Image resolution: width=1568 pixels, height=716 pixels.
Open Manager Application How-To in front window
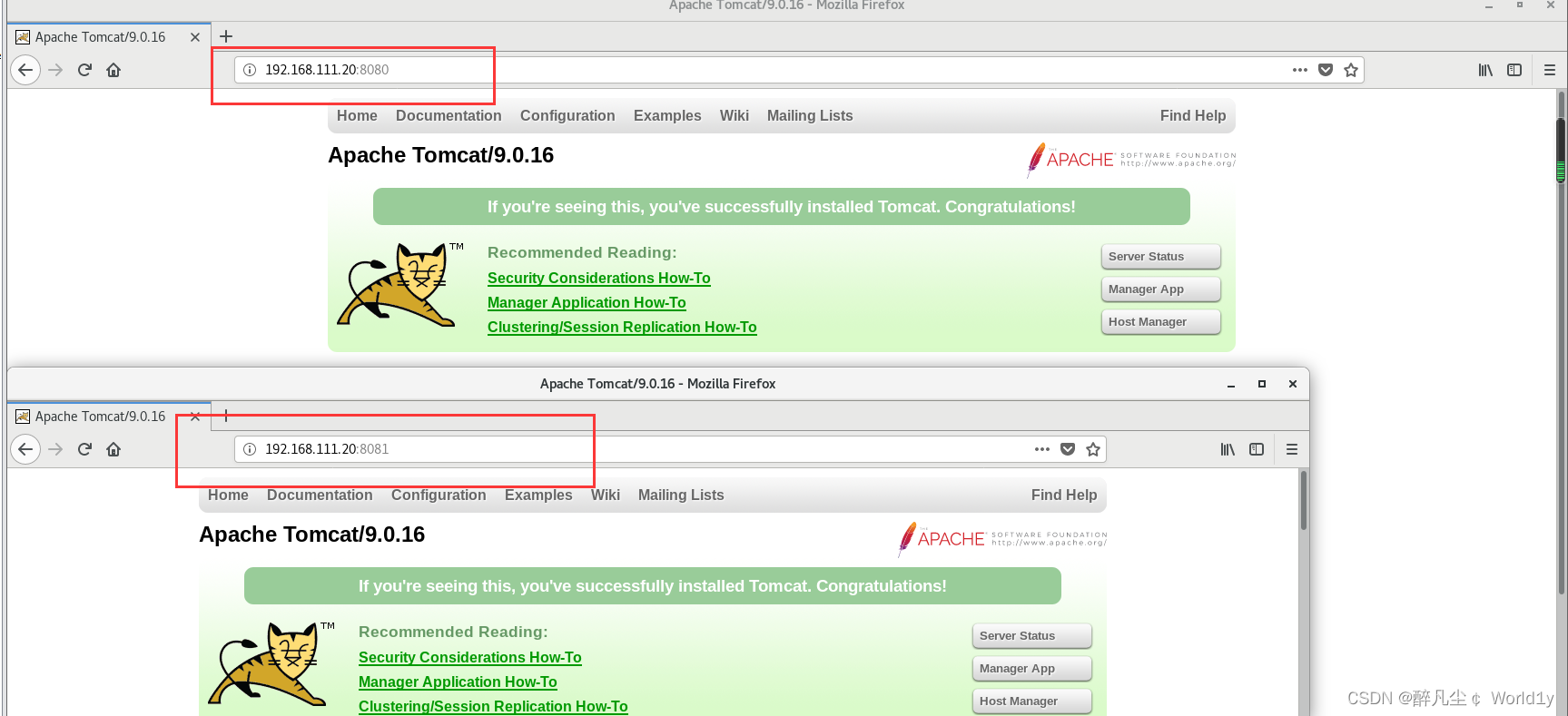458,682
